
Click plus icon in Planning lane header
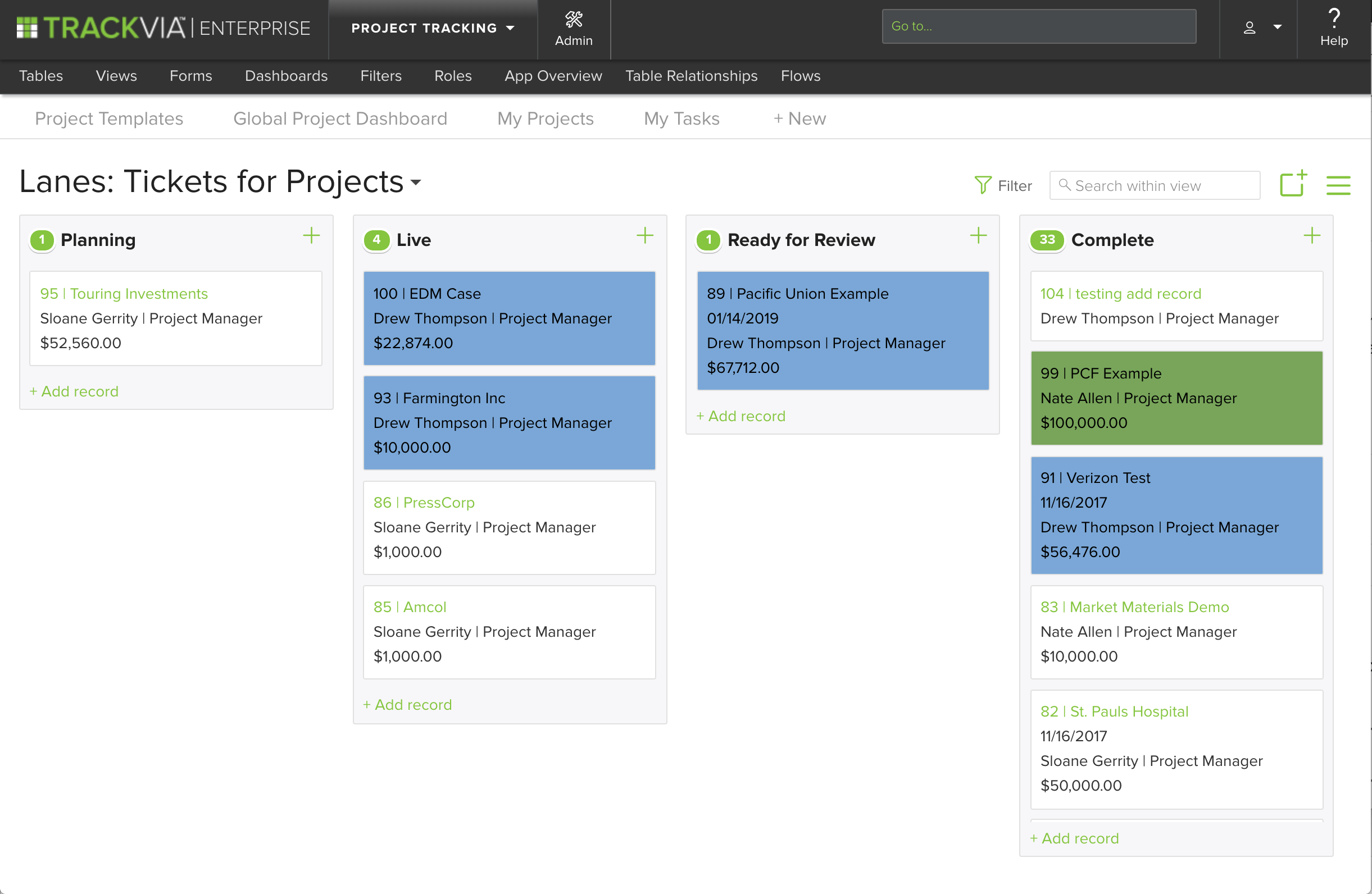311,235
